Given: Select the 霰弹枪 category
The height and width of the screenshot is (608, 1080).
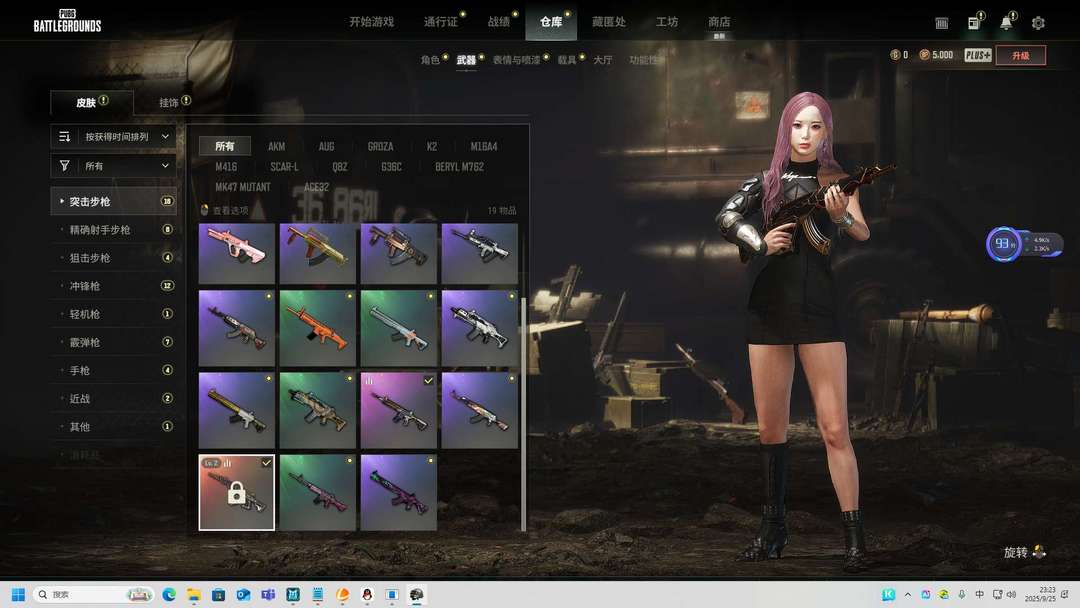Looking at the screenshot, I should coord(113,342).
